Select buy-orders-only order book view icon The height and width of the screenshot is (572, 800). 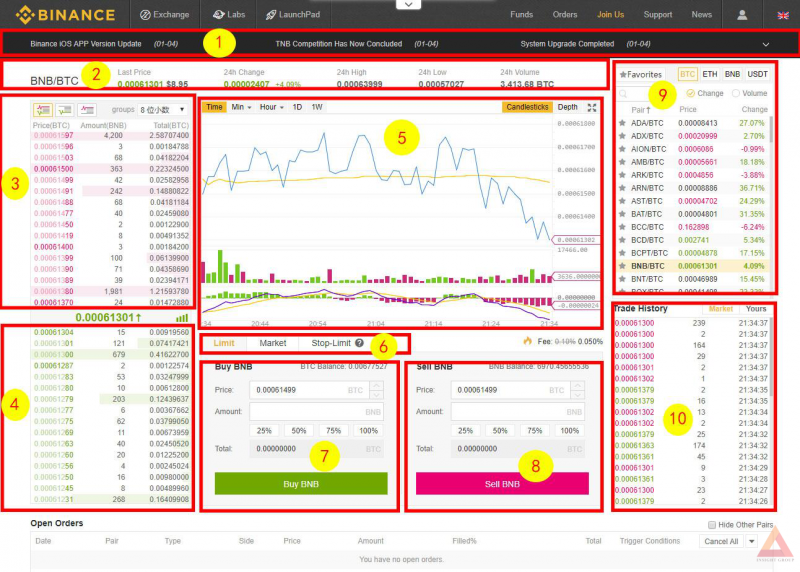pyautogui.click(x=65, y=109)
